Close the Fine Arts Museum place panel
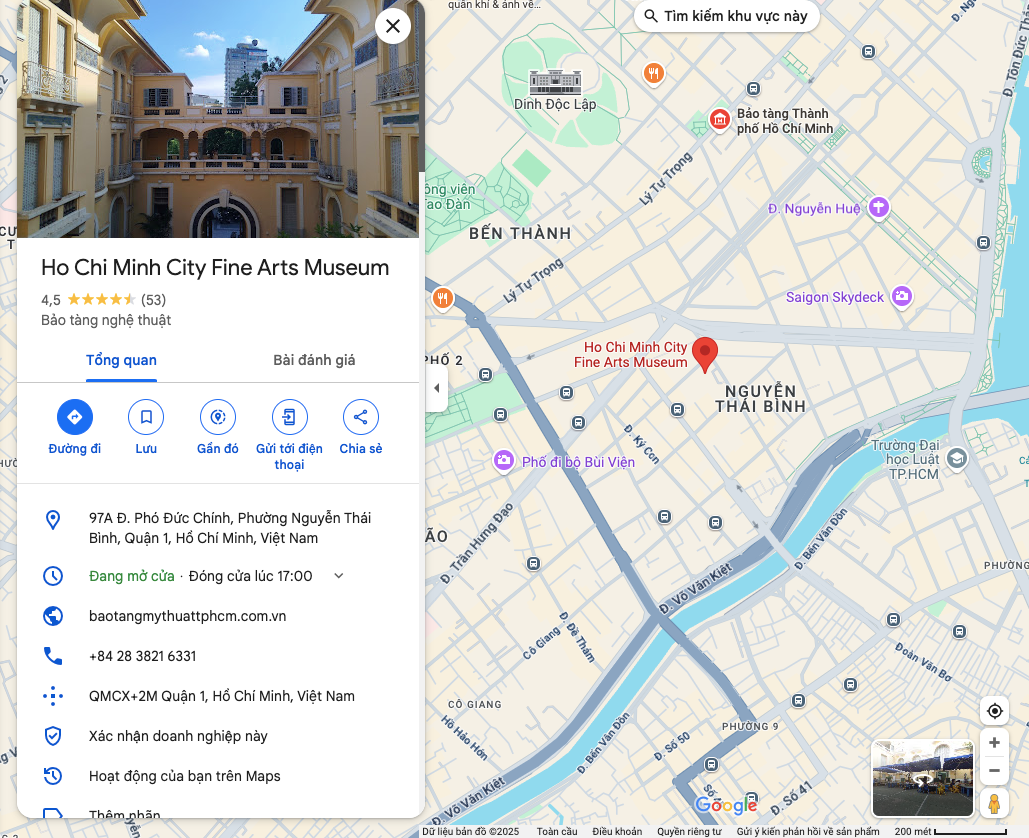This screenshot has width=1029, height=838. [x=392, y=26]
